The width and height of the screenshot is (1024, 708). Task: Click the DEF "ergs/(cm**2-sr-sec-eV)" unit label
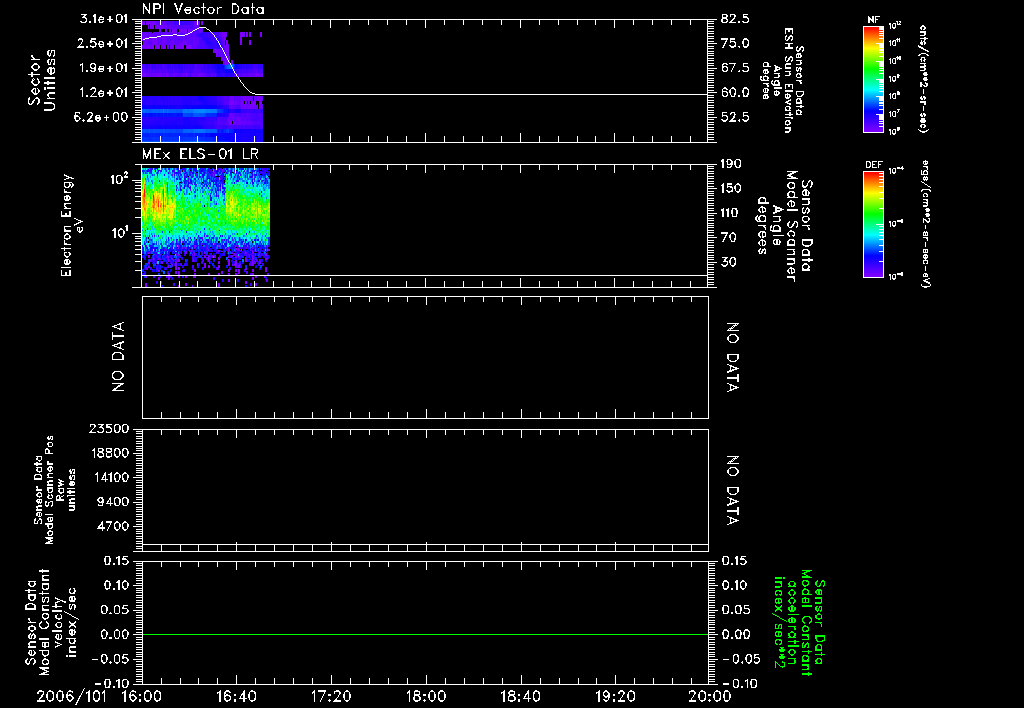[925, 223]
